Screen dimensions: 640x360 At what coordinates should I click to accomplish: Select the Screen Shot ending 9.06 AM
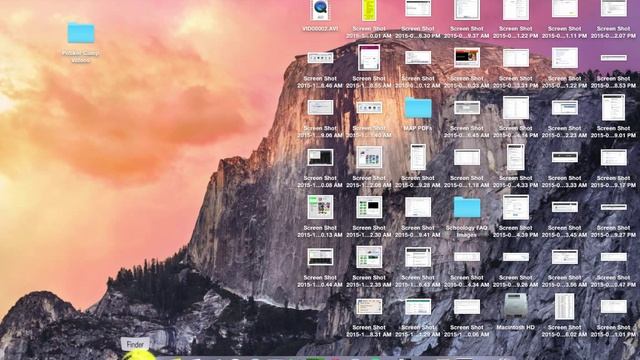tap(320, 108)
